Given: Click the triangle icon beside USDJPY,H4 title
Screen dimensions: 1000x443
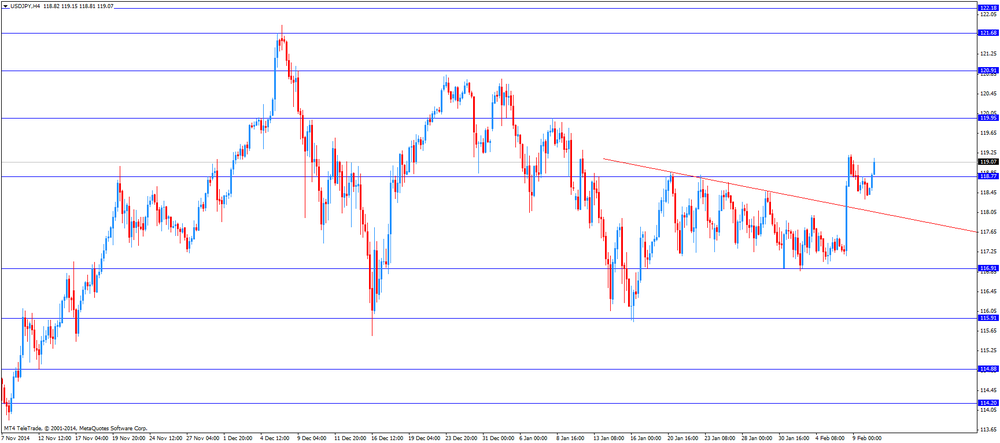Looking at the screenshot, I should 4,5.
